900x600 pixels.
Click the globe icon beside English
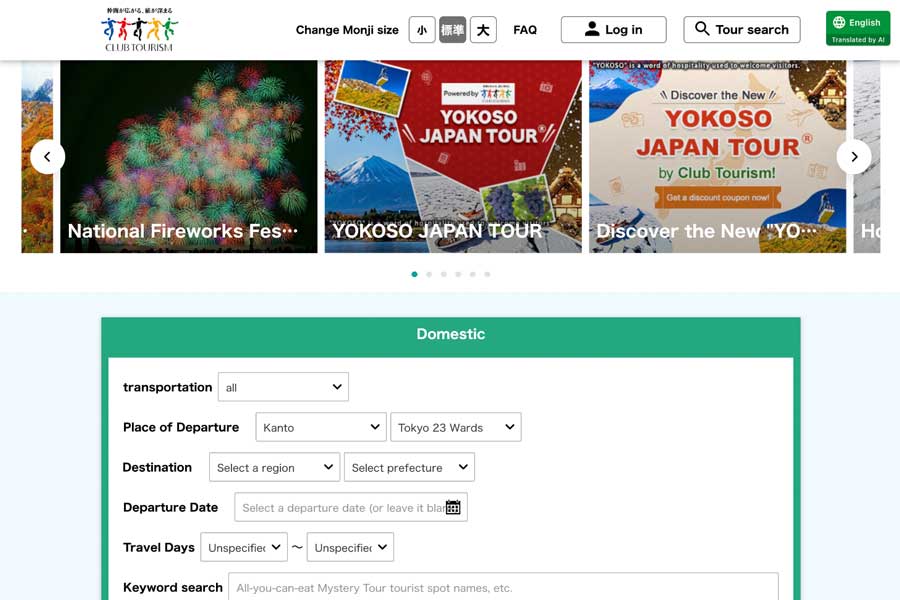[839, 22]
